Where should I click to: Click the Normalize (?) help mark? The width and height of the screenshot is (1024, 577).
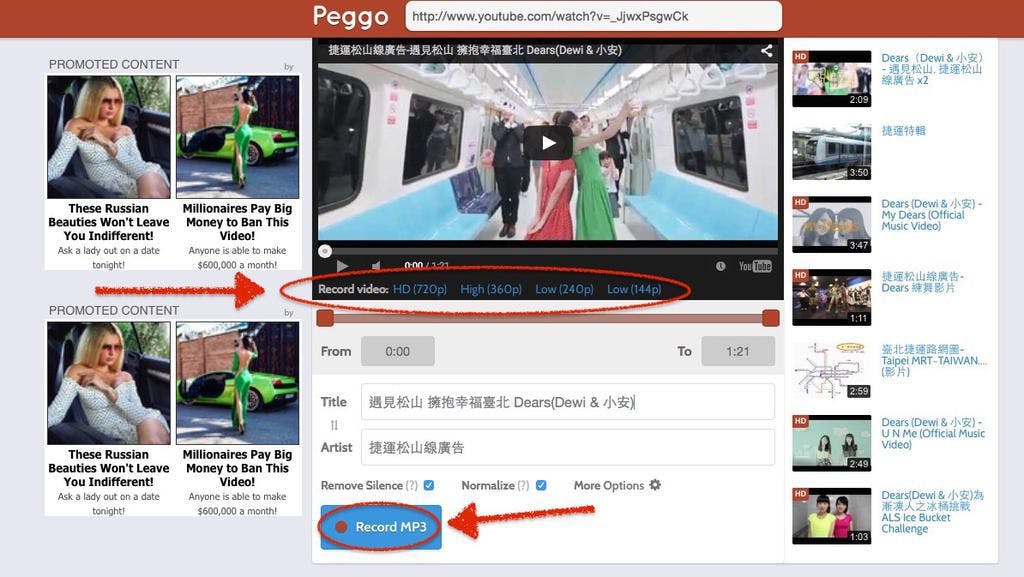click(523, 485)
